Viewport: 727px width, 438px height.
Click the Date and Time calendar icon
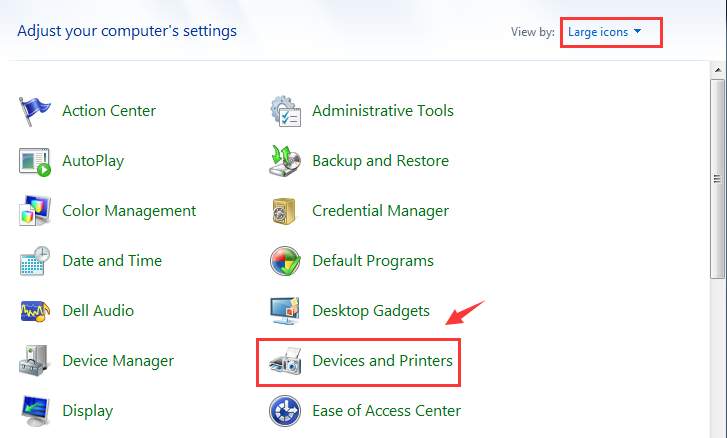(35, 261)
